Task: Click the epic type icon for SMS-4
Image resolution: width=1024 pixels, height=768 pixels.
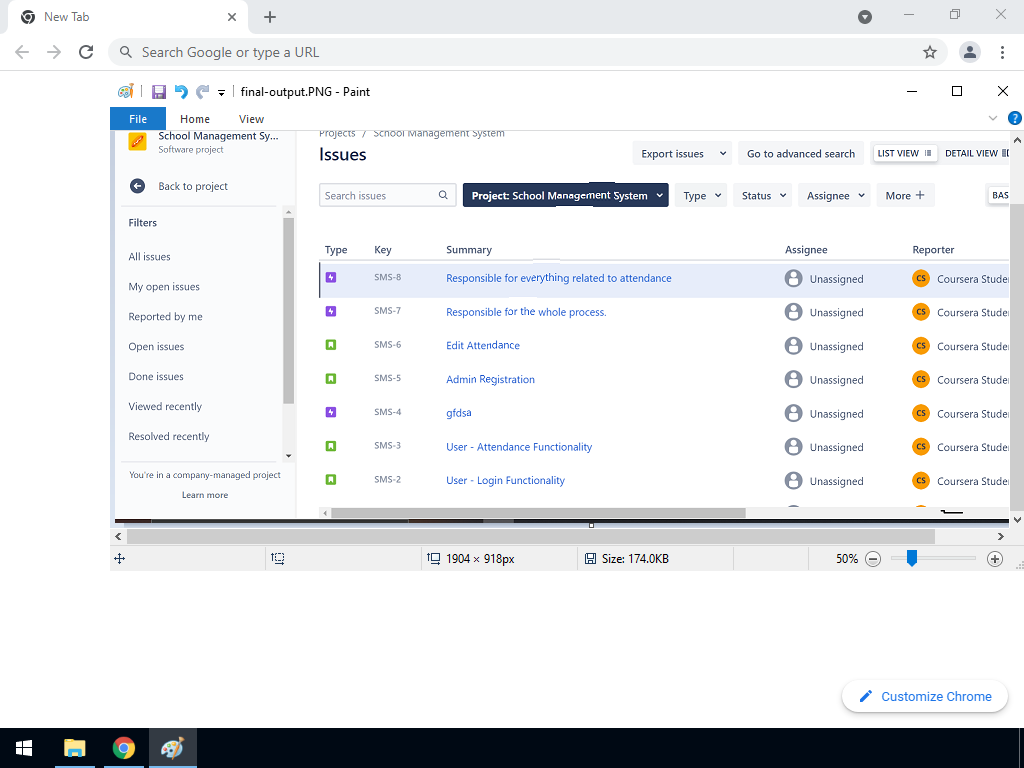Action: coord(331,412)
